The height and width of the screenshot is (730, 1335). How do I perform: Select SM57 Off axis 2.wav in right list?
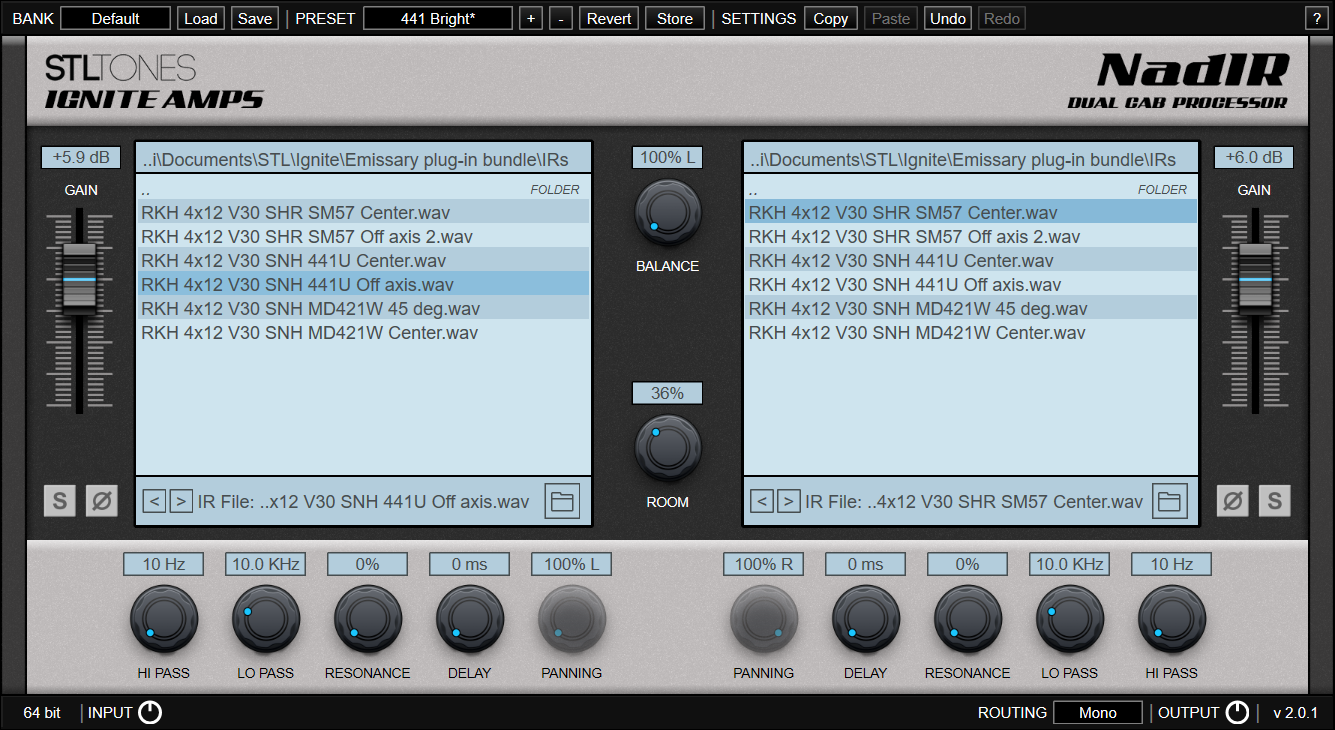[971, 237]
